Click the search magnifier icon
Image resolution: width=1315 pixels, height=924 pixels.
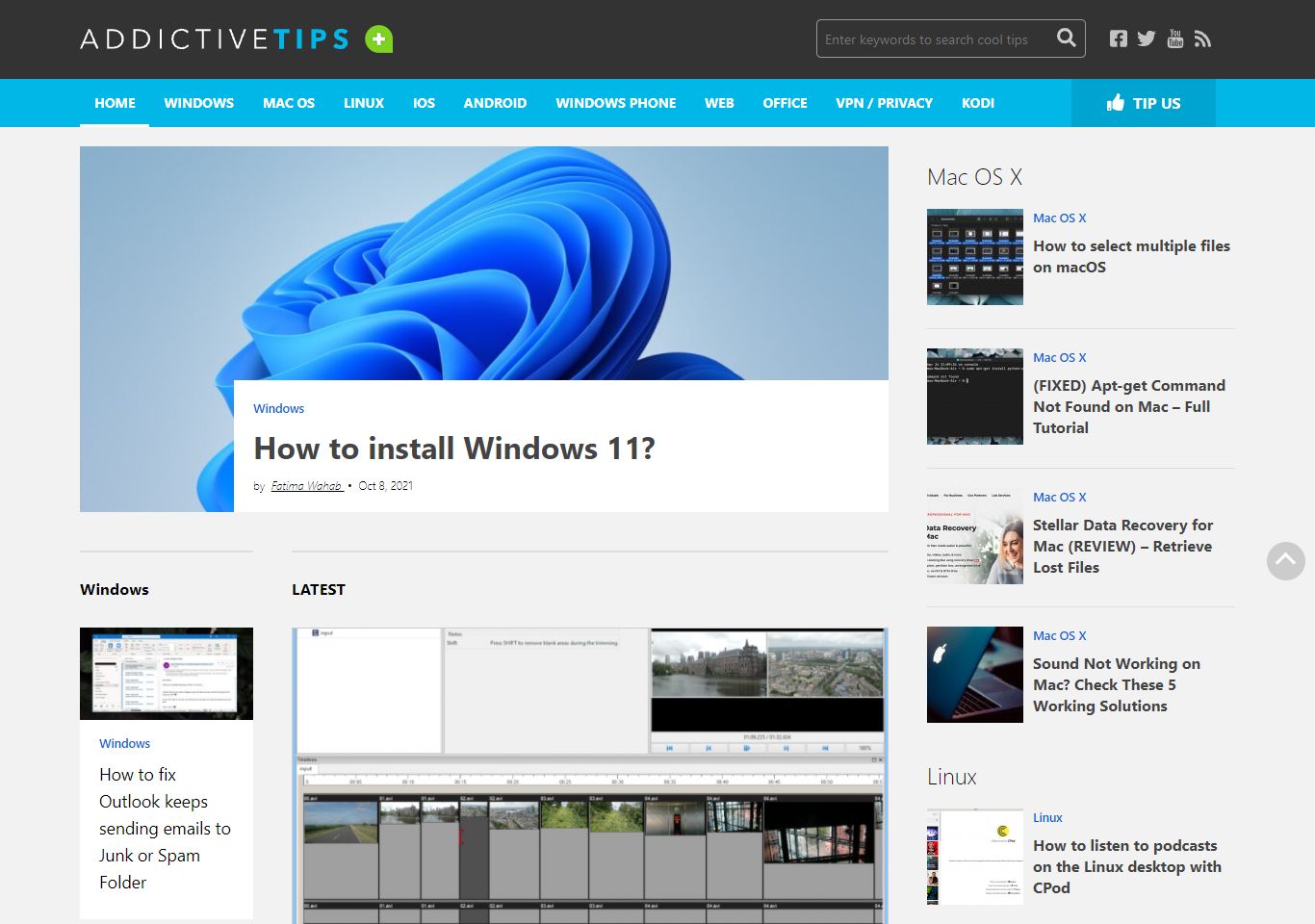pos(1066,38)
